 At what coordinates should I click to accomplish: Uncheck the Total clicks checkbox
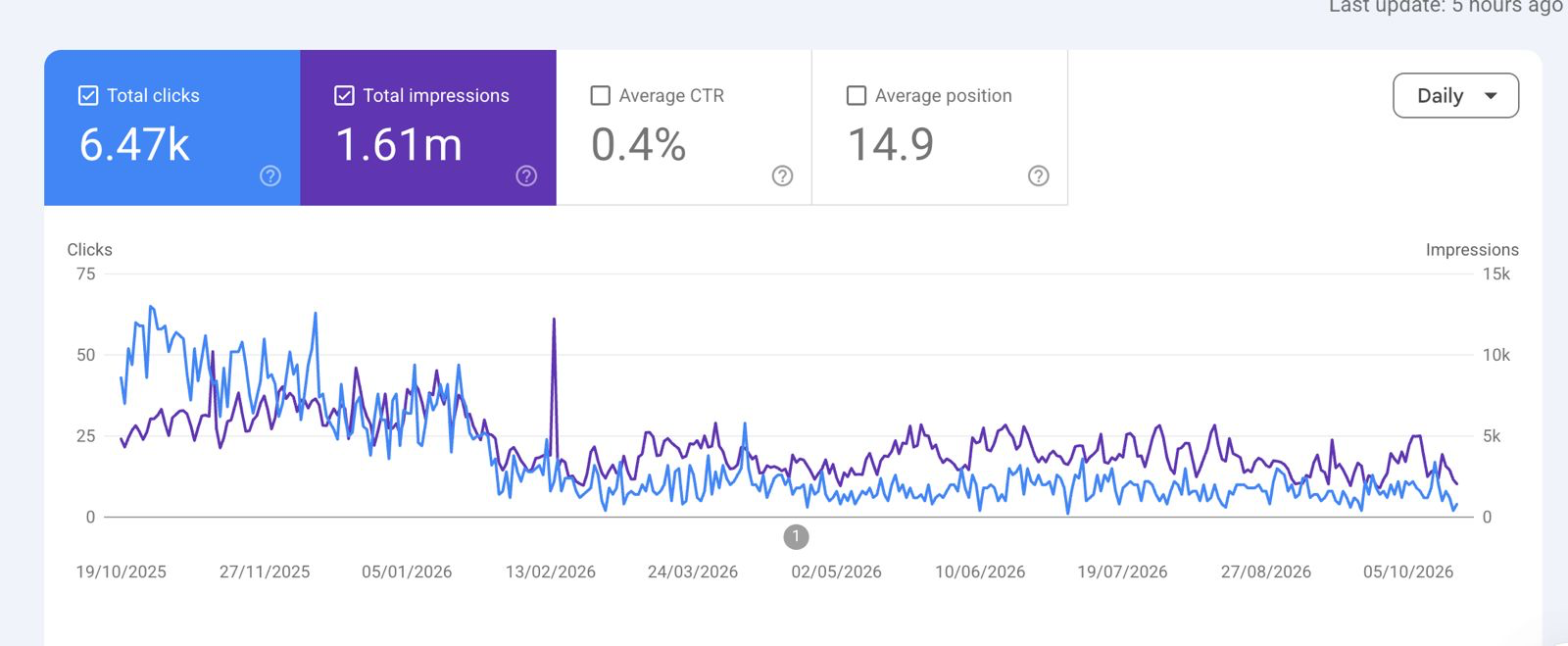[88, 95]
